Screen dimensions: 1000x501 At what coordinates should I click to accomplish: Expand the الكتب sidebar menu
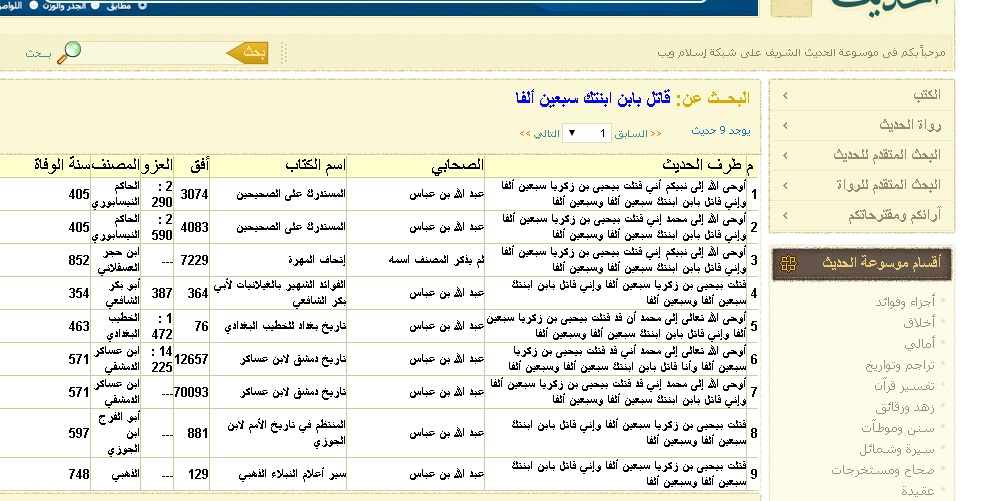863,95
